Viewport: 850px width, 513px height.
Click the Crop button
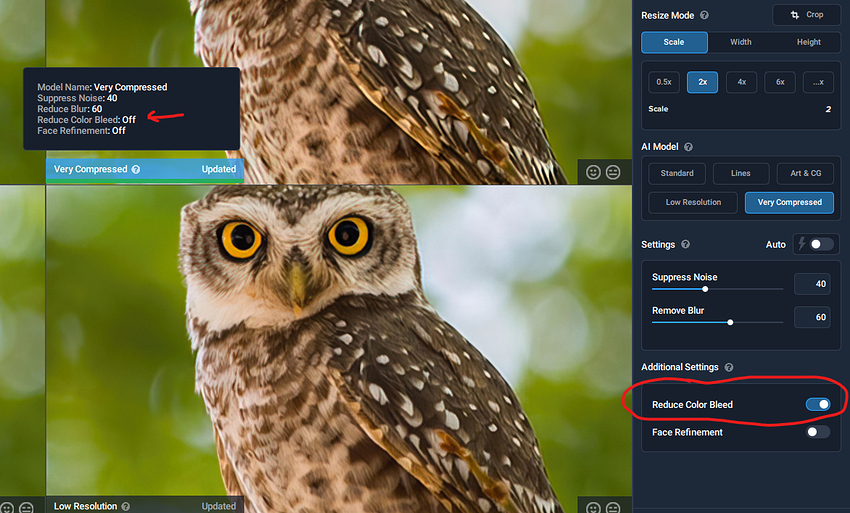[x=806, y=15]
